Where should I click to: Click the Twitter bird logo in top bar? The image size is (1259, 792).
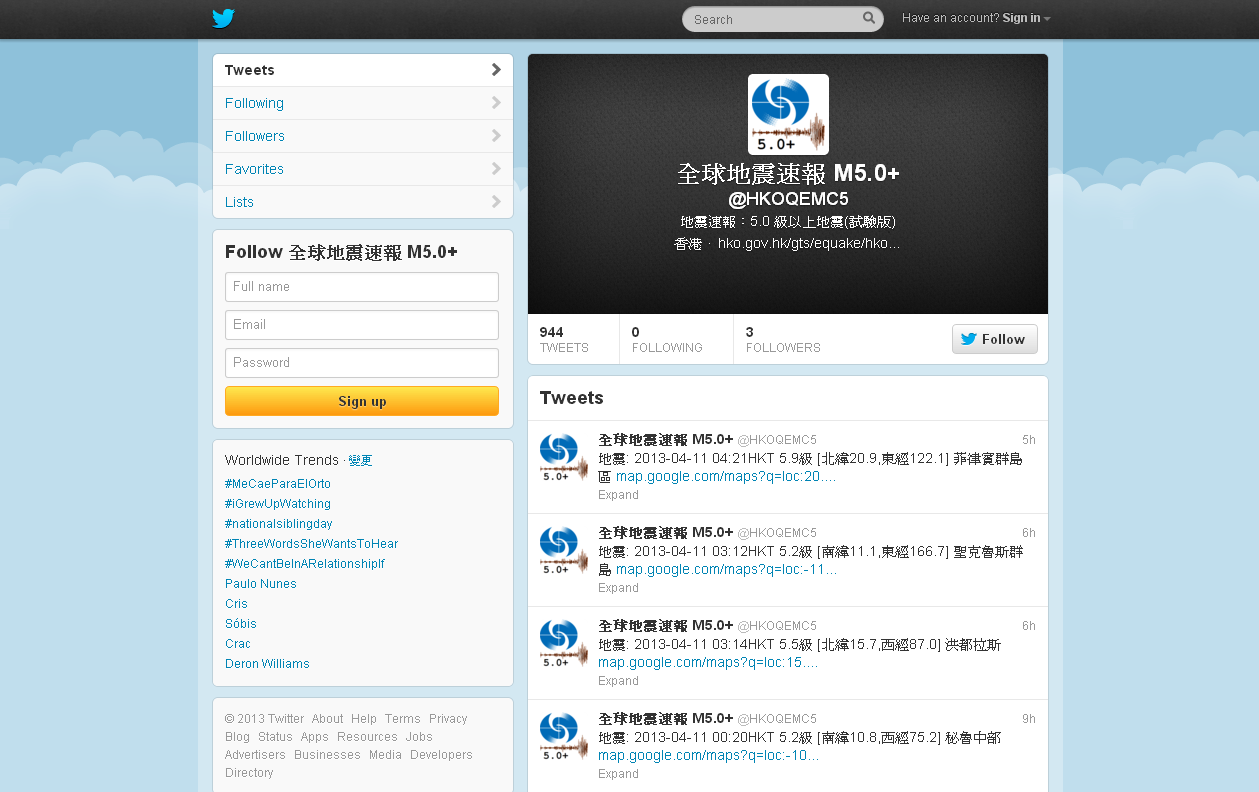(223, 18)
